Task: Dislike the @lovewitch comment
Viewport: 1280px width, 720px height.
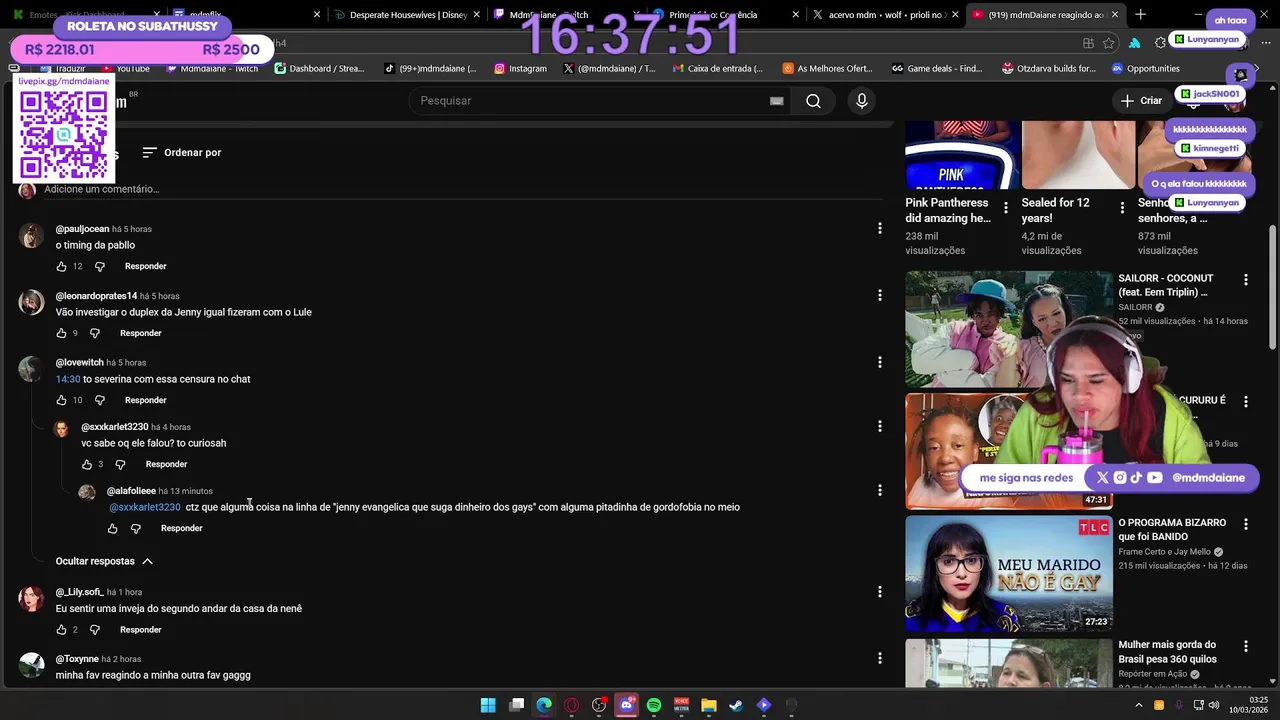Action: tap(99, 400)
